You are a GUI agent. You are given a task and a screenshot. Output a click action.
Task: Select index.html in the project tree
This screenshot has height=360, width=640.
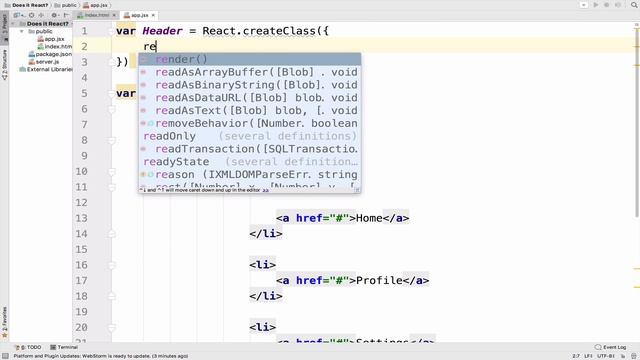(55, 47)
